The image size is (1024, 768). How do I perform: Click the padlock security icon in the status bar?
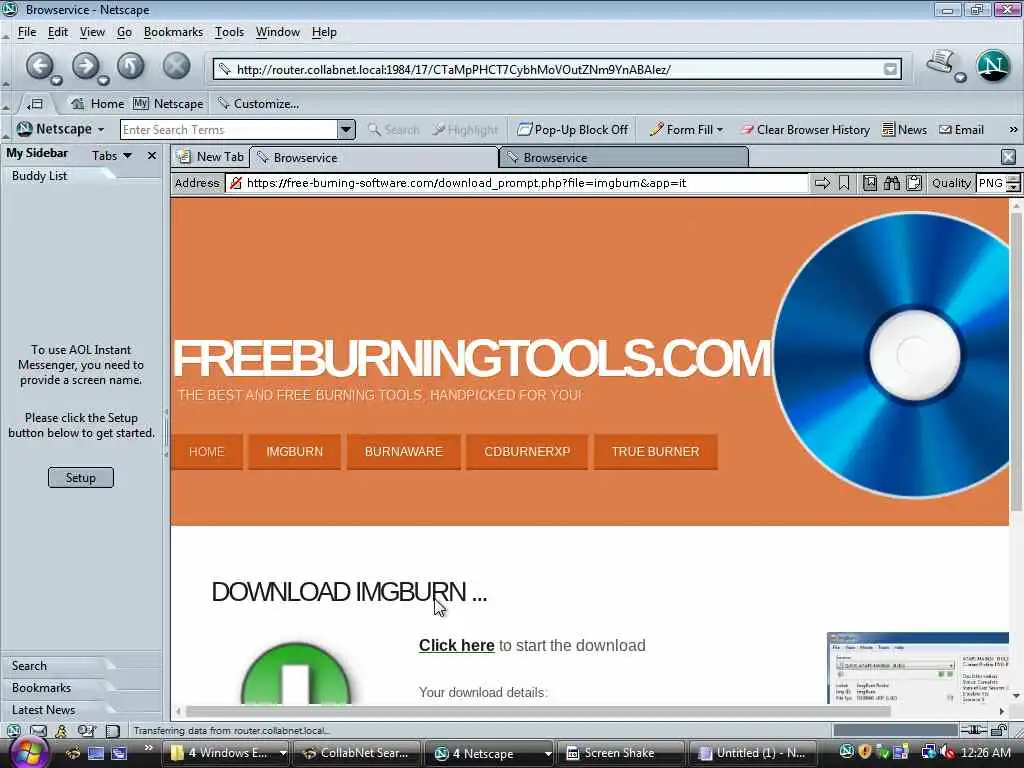point(999,730)
